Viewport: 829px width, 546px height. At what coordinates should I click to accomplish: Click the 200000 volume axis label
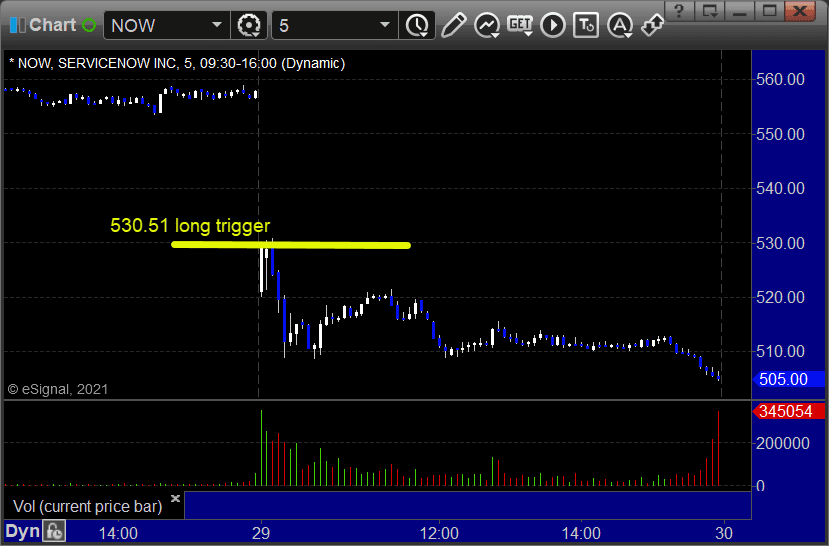tap(783, 443)
